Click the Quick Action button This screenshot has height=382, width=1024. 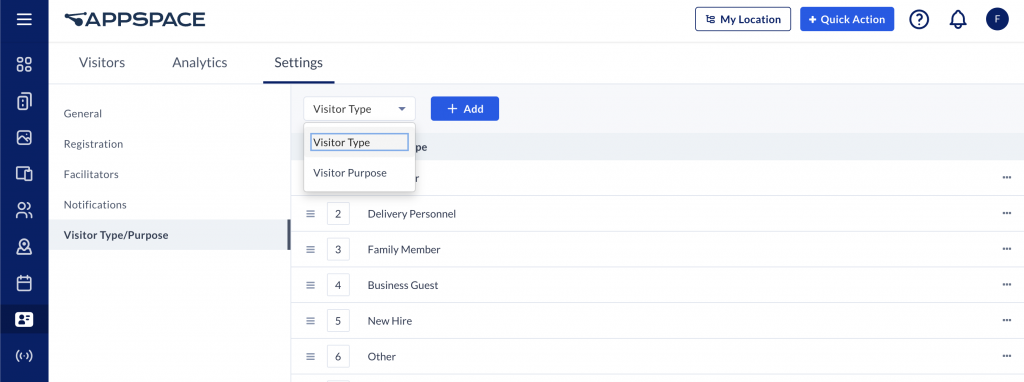point(847,20)
